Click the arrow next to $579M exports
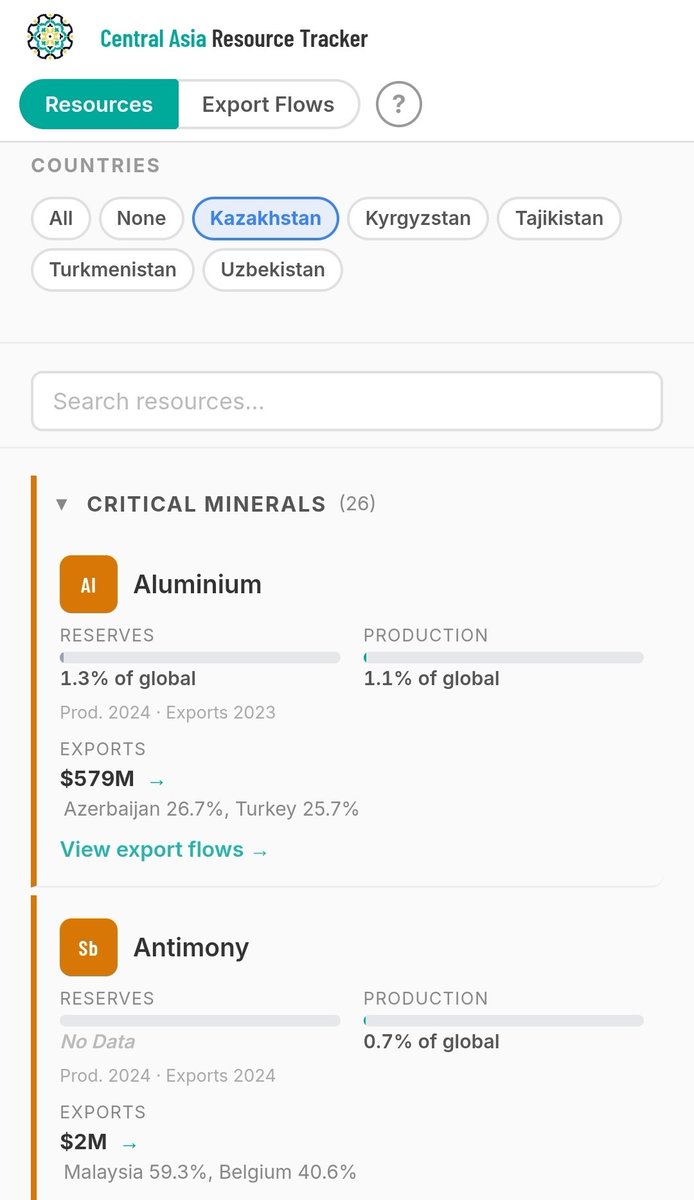Viewport: 694px width, 1200px height. click(157, 781)
